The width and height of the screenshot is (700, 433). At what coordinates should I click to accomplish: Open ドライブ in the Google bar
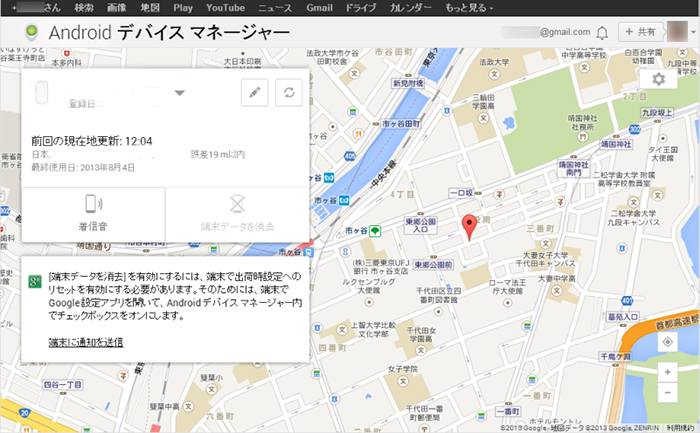[361, 8]
